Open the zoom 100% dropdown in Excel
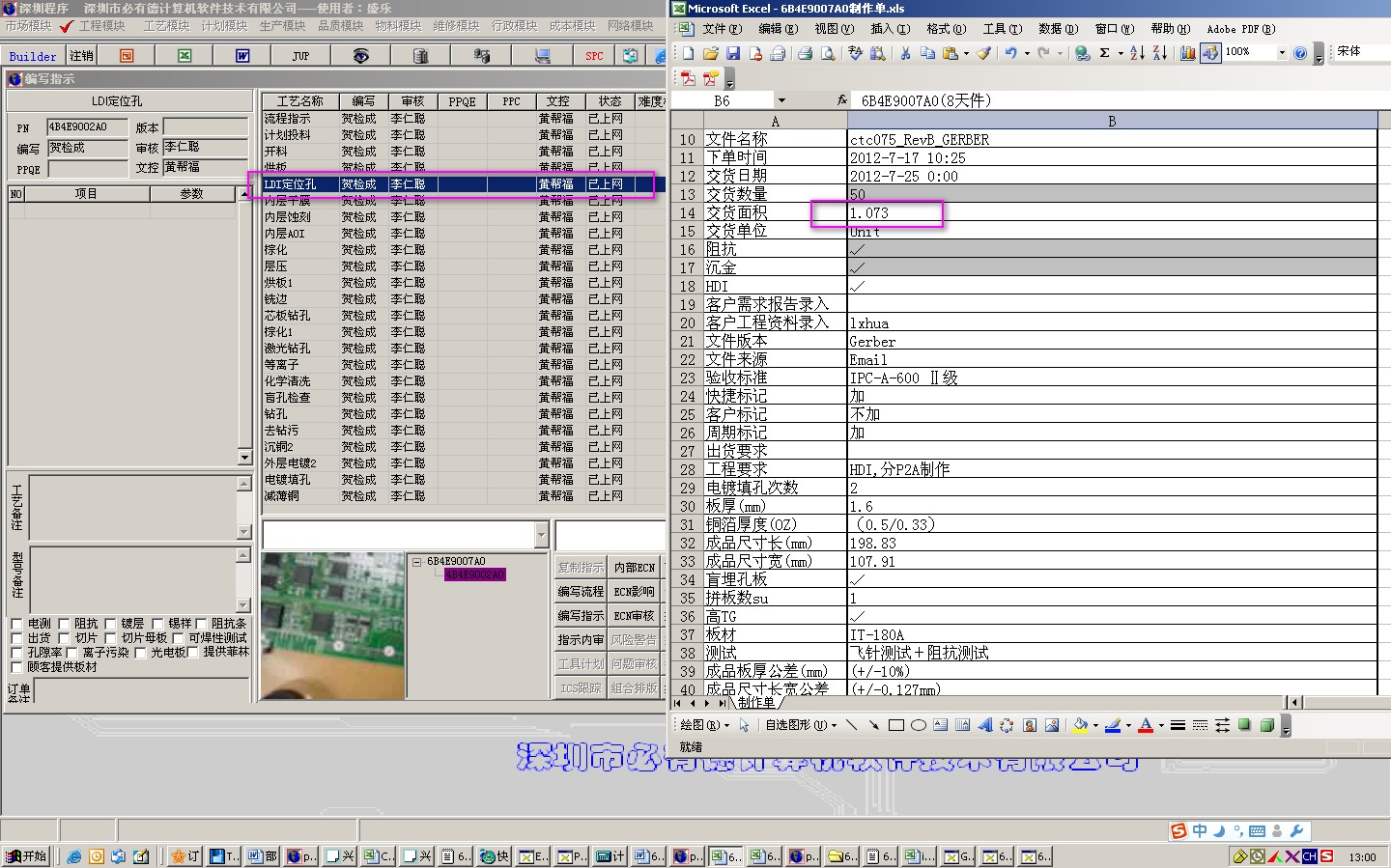The width and height of the screenshot is (1391, 868). [x=1282, y=53]
